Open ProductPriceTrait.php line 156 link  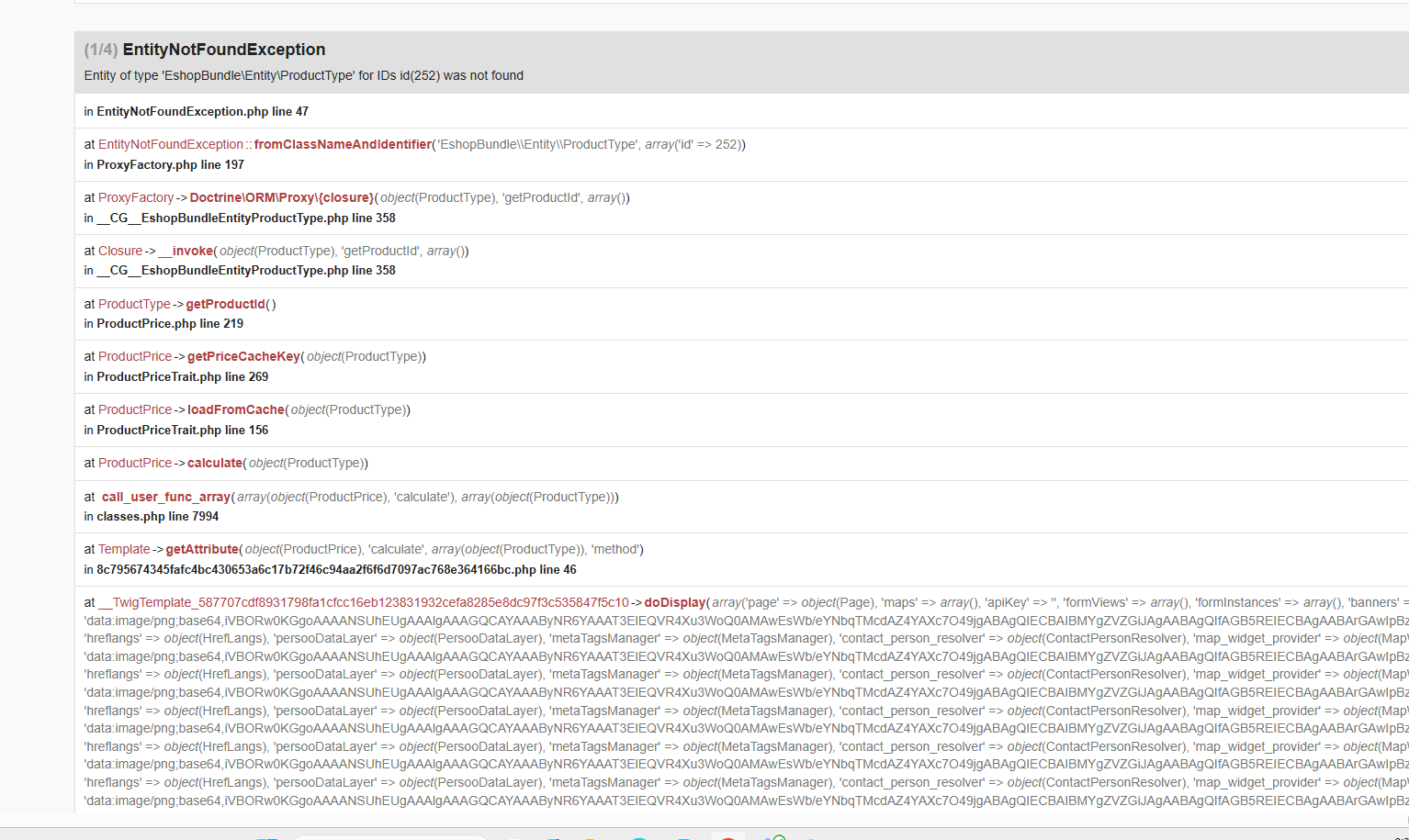(x=183, y=430)
